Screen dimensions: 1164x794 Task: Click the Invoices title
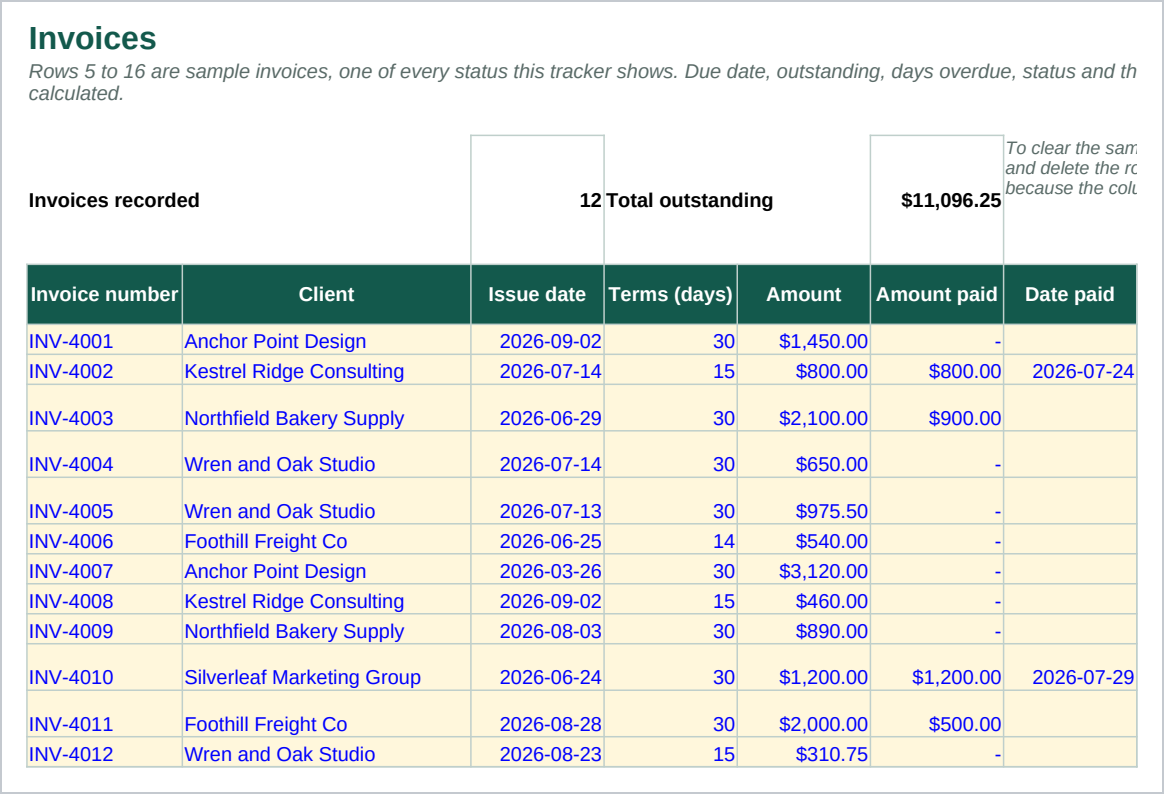(x=93, y=39)
